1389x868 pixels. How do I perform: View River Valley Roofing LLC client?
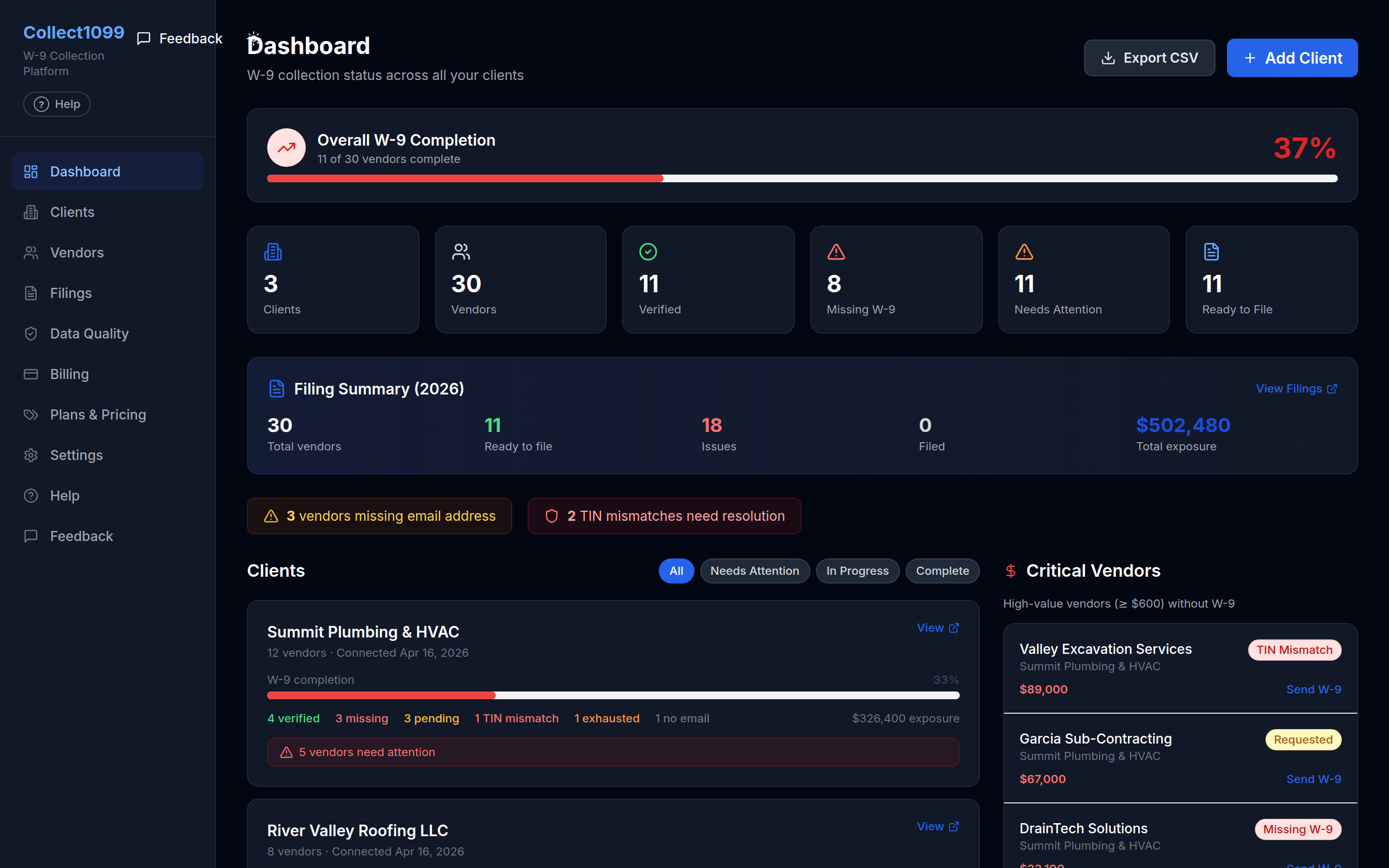point(938,827)
